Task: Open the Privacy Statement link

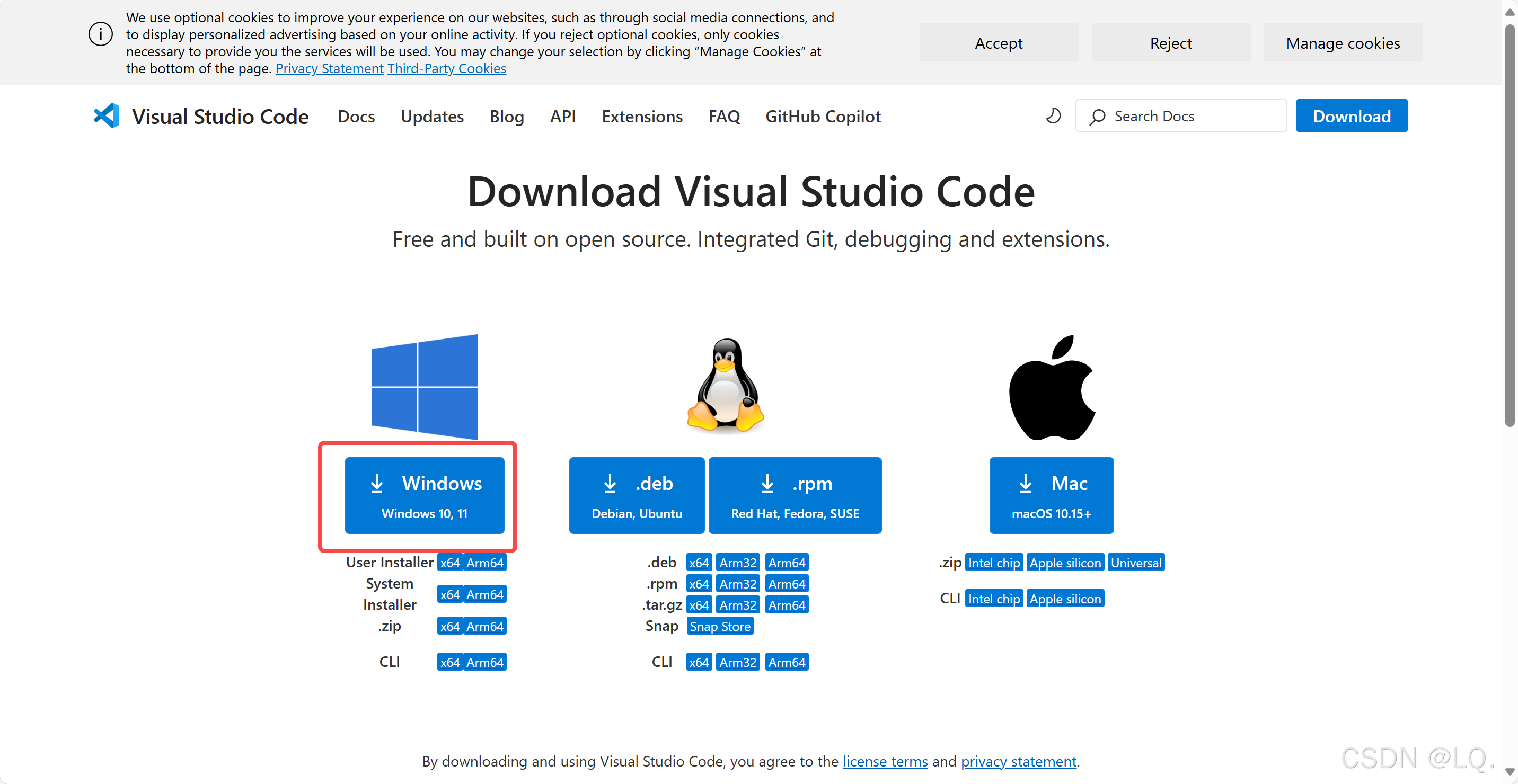Action: (329, 68)
